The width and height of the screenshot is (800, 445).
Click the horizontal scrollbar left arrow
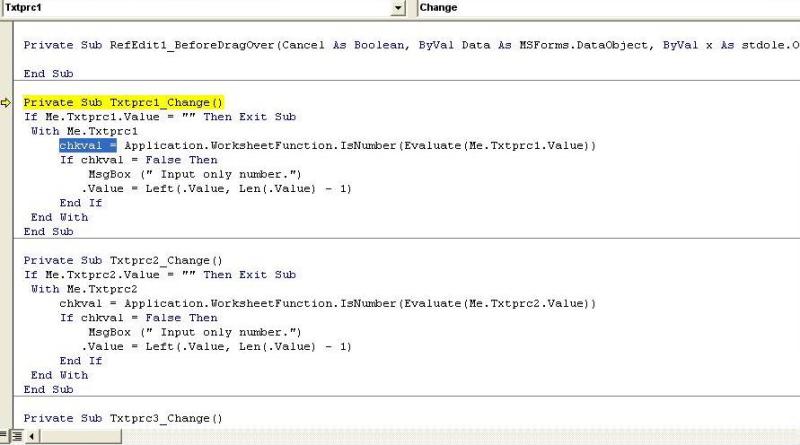coord(33,437)
